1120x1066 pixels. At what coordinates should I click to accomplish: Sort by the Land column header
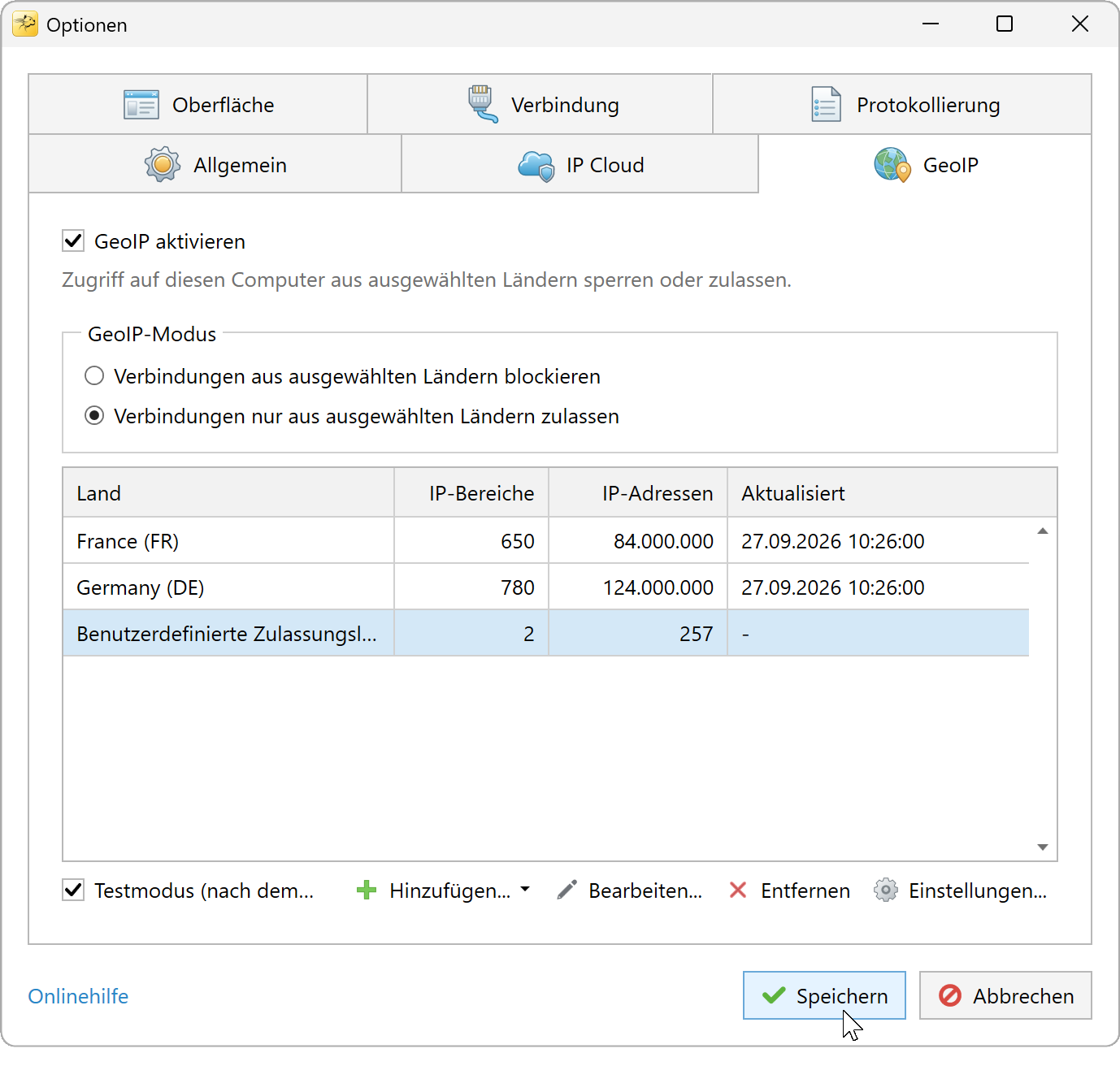click(x=228, y=493)
